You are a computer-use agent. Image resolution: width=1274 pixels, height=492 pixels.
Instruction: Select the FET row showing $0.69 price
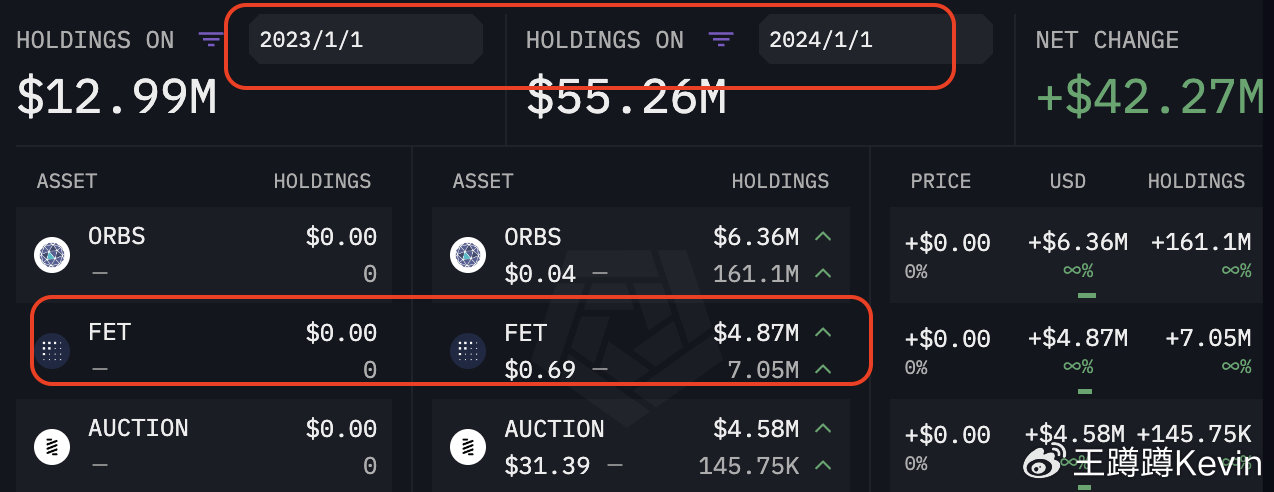click(640, 350)
